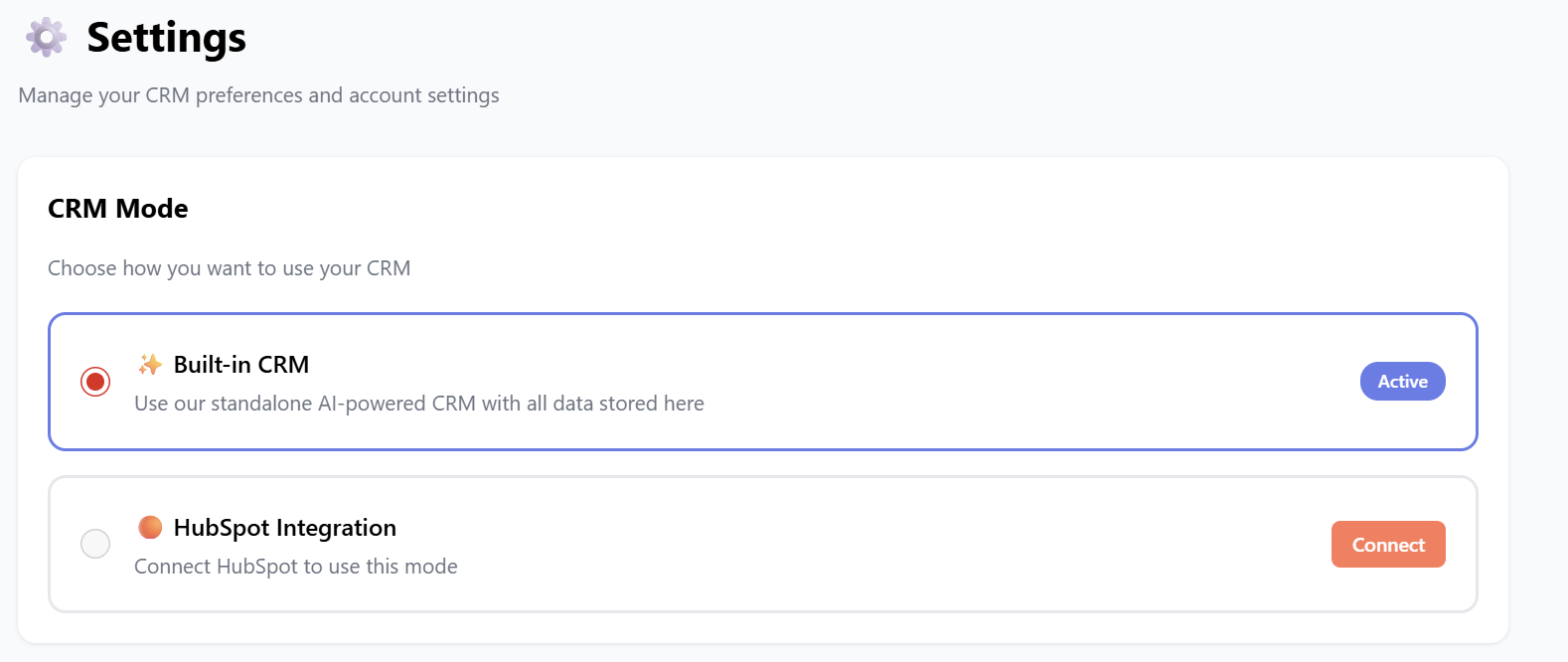
Task: Click empty space inside the HubSpot Integration card
Action: 894,544
